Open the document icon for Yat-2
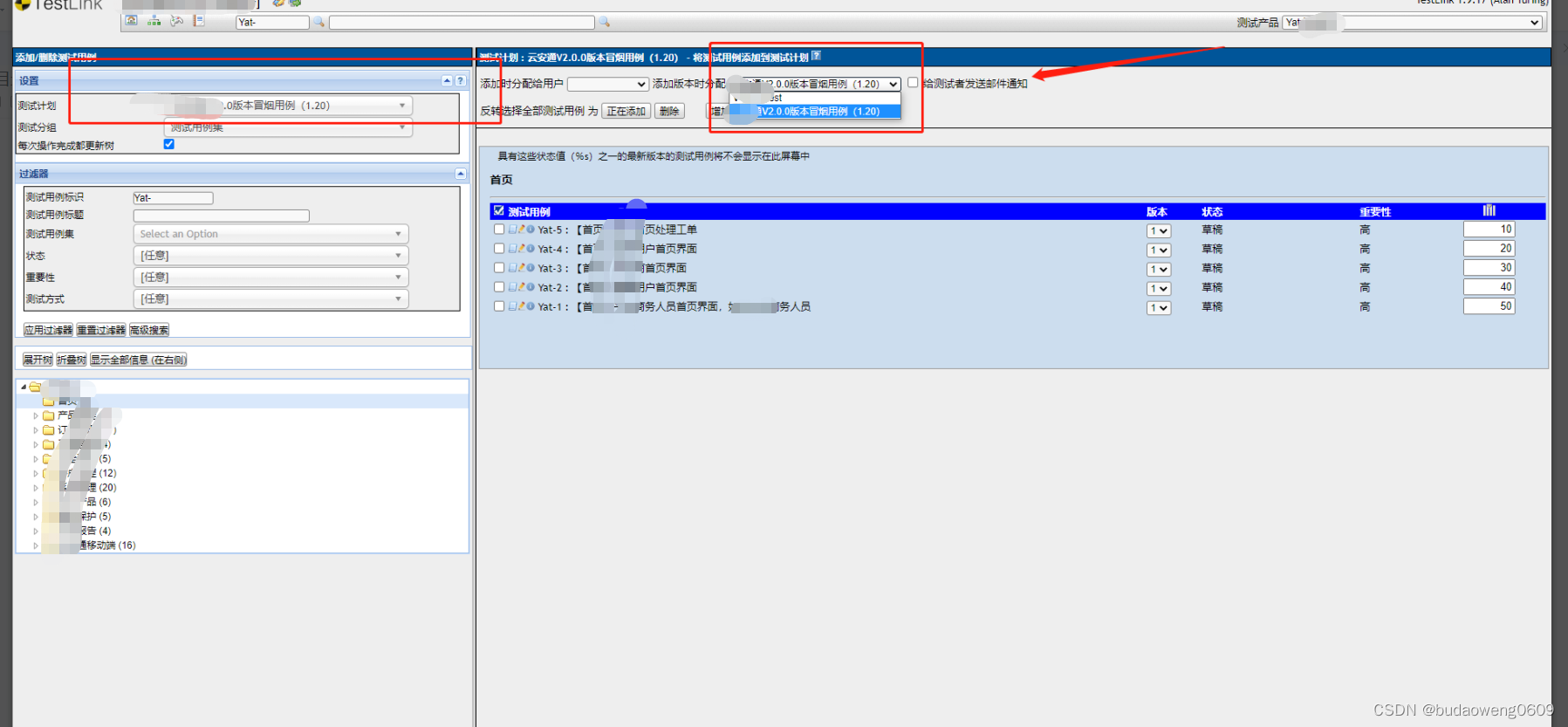Viewport: 1568px width, 727px height. 513,287
